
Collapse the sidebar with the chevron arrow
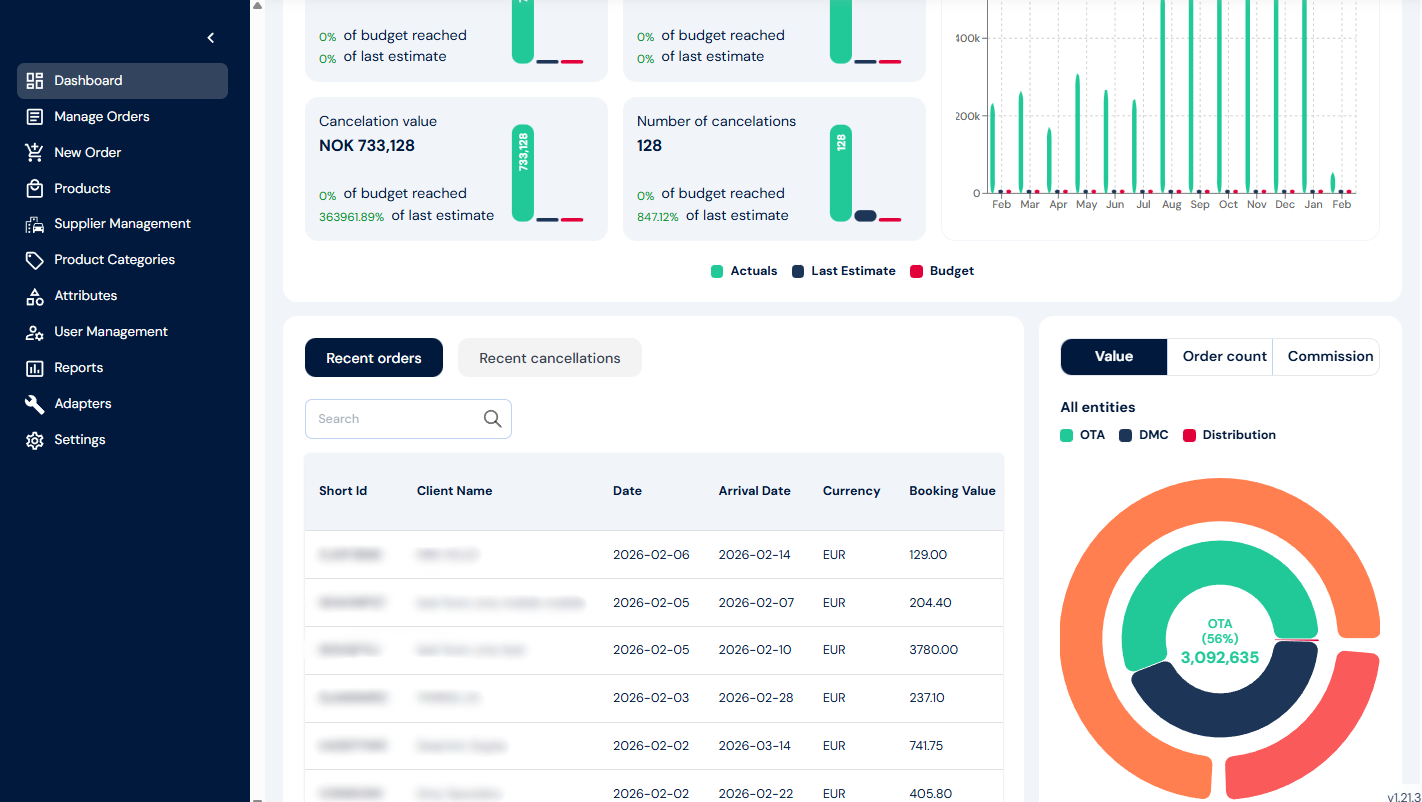point(211,38)
